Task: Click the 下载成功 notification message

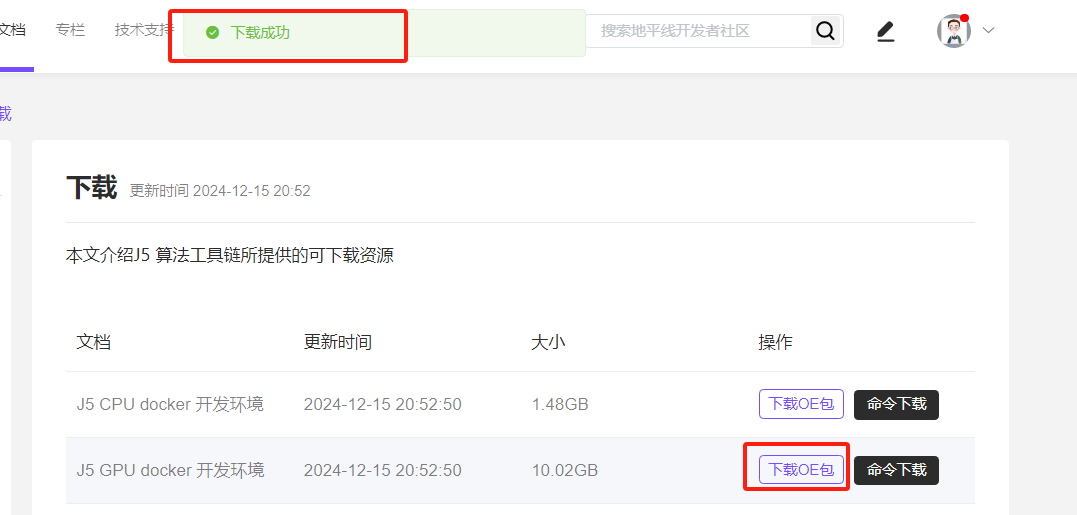Action: 260,33
